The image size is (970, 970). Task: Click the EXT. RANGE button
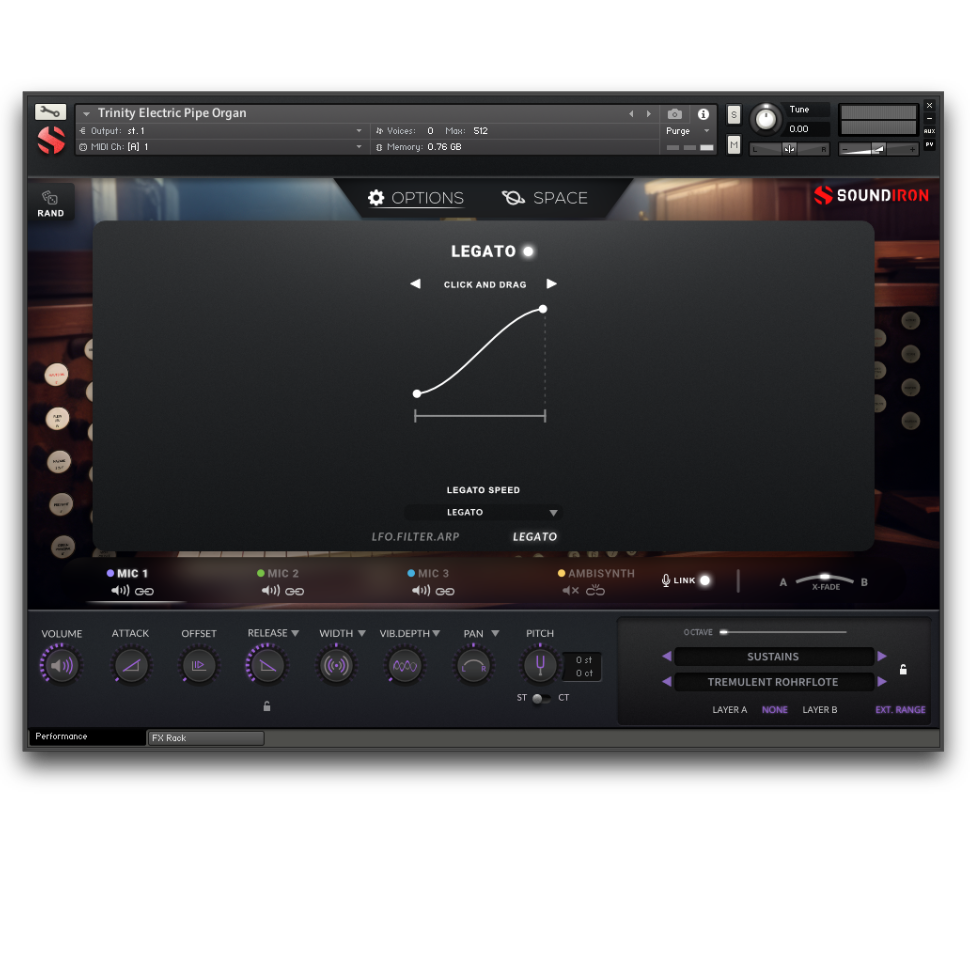pyautogui.click(x=900, y=710)
